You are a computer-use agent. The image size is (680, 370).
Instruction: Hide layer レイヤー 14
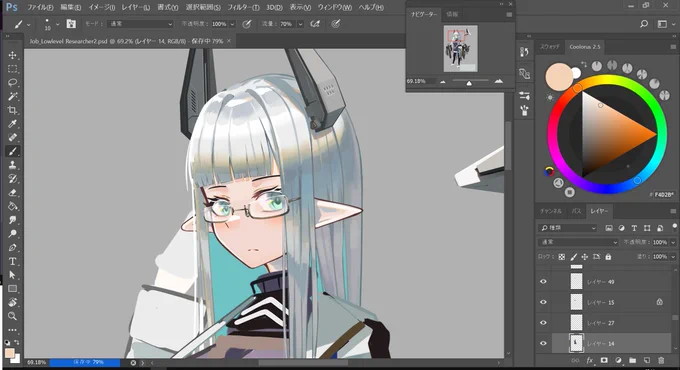pyautogui.click(x=543, y=343)
